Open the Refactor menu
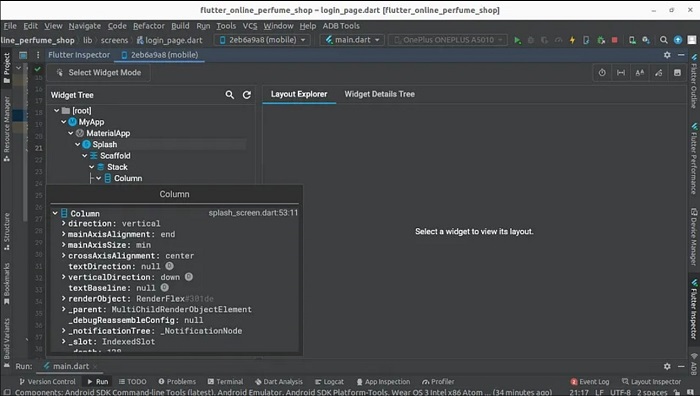The height and width of the screenshot is (396, 700). click(149, 26)
